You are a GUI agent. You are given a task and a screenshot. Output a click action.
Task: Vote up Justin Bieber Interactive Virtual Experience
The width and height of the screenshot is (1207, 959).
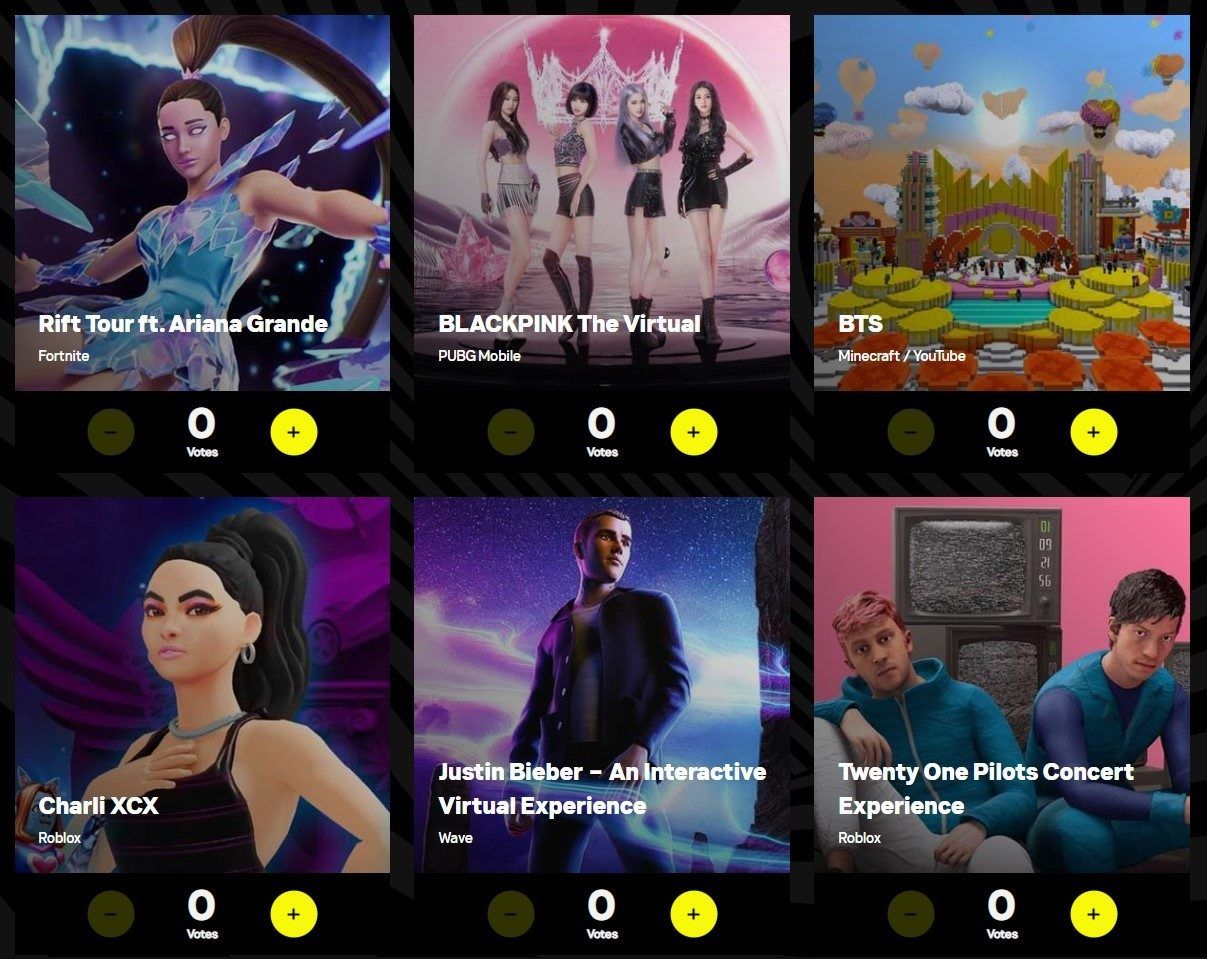(x=693, y=914)
